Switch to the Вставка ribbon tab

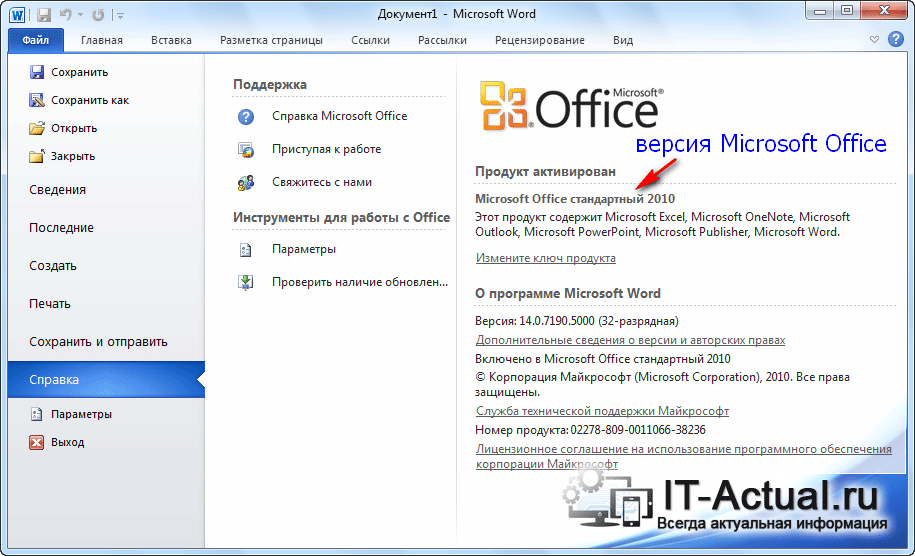coord(171,40)
